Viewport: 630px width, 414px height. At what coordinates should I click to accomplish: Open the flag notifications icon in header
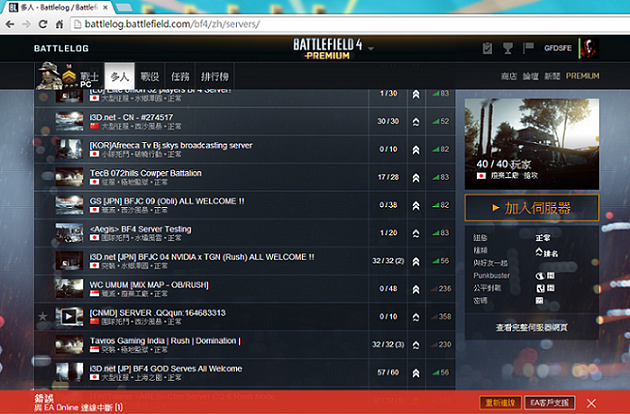tap(528, 48)
